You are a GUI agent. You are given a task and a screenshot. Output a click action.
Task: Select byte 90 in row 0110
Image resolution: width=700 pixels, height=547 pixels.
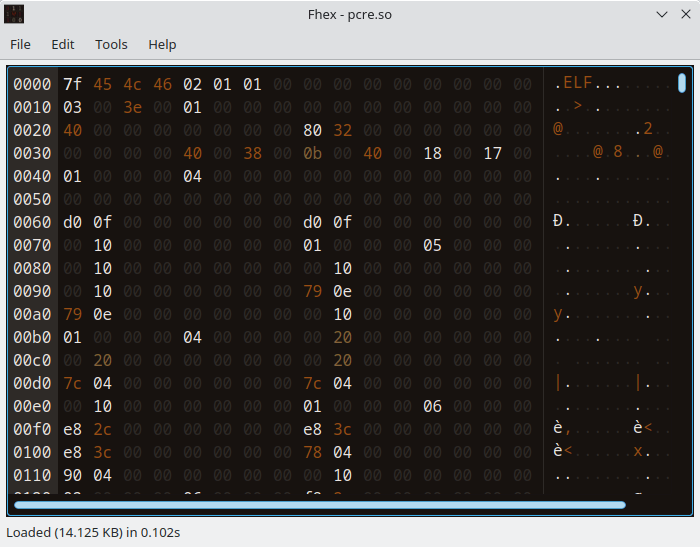[x=72, y=476]
